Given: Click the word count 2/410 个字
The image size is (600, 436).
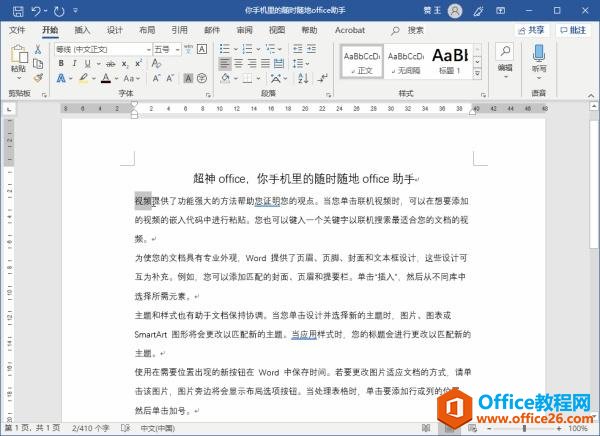Looking at the screenshot, I should click(91, 428).
